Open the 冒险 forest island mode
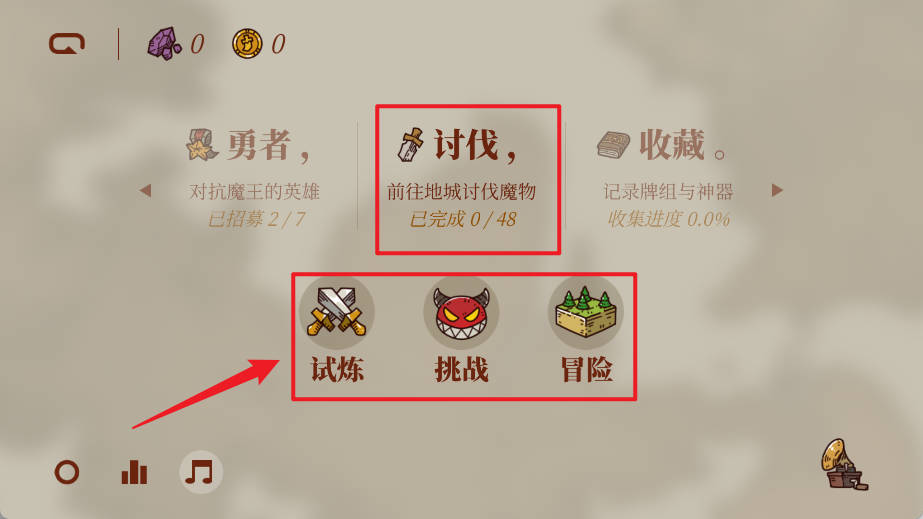 586,312
